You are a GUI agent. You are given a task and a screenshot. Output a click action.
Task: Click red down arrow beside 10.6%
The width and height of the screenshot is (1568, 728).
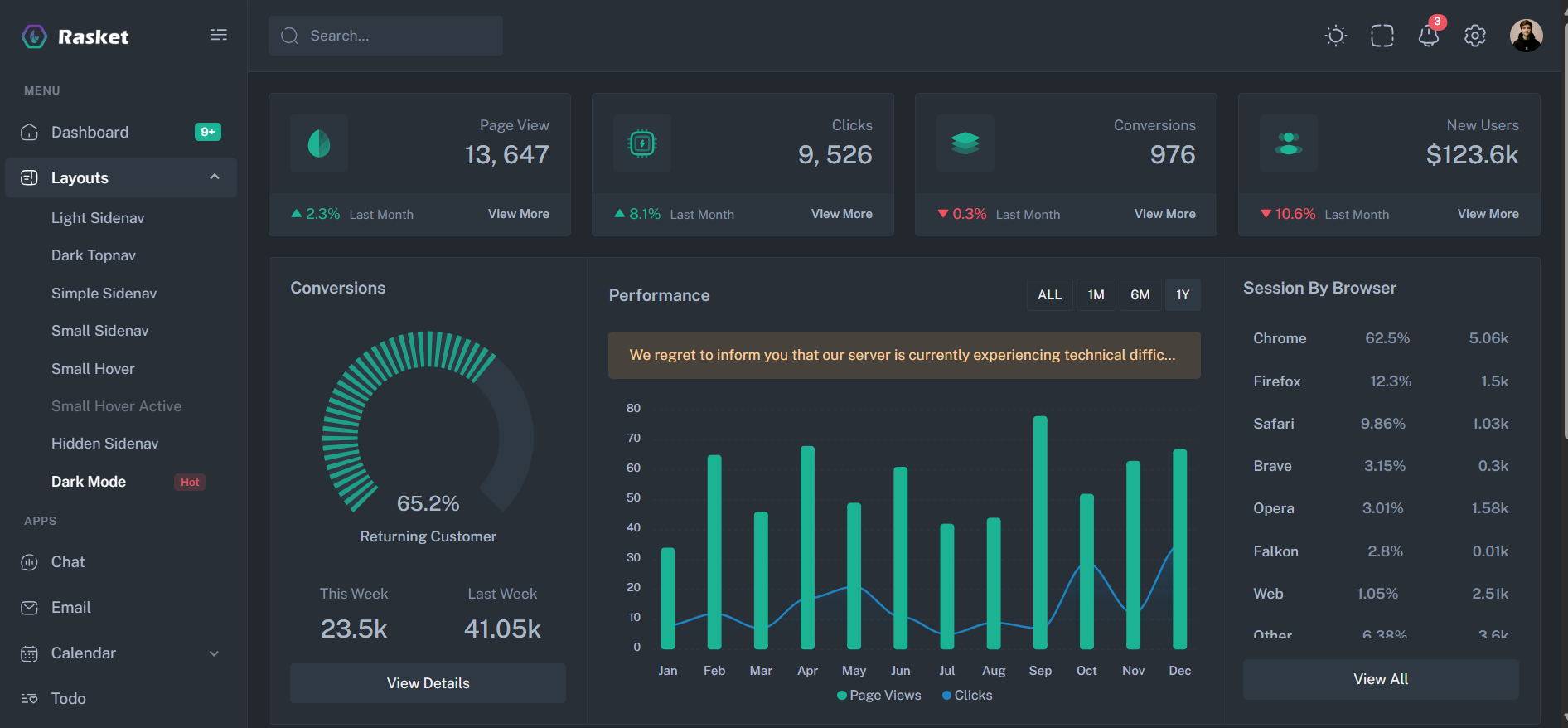[1266, 214]
